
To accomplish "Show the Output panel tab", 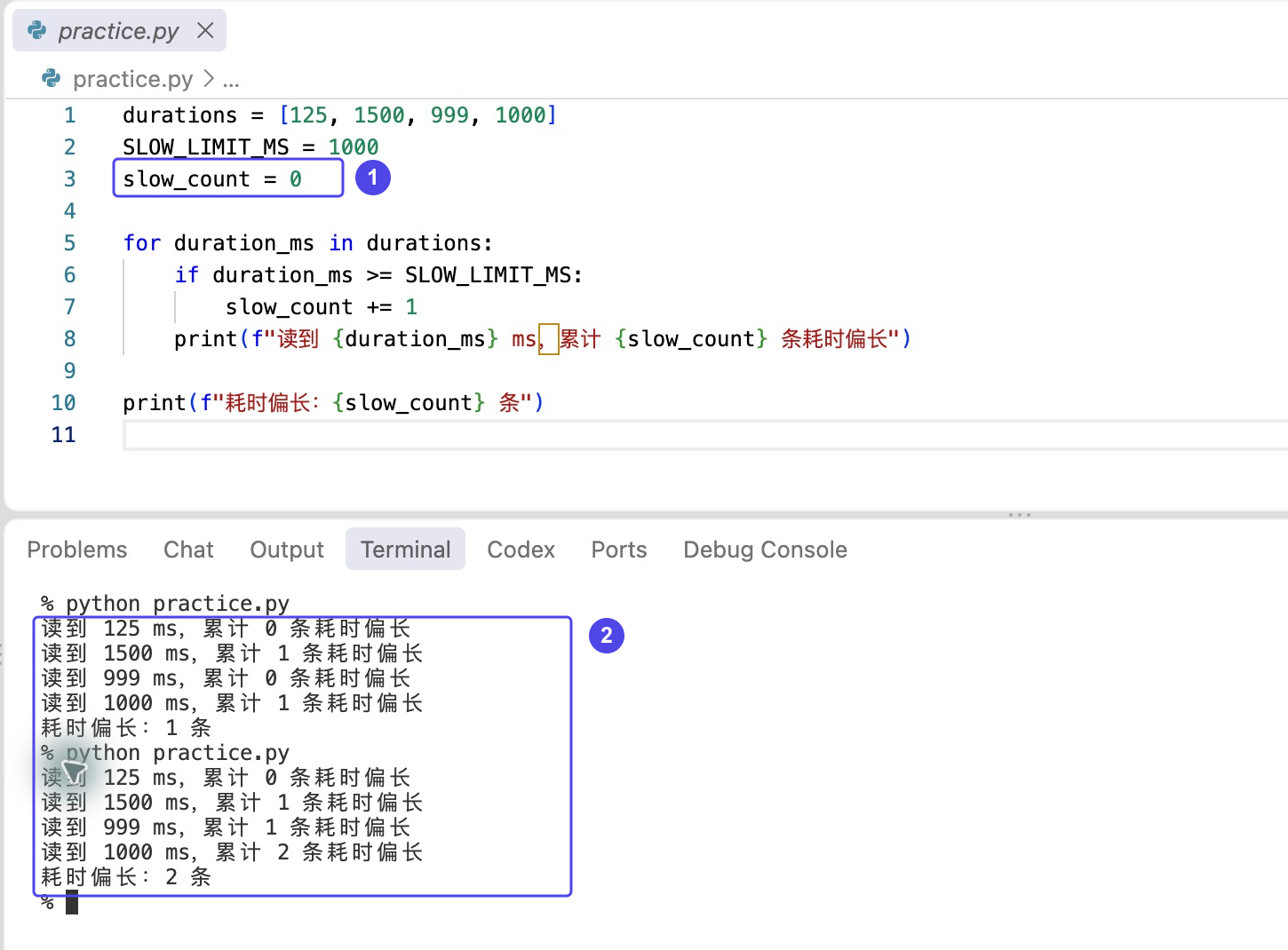I will pos(287,550).
